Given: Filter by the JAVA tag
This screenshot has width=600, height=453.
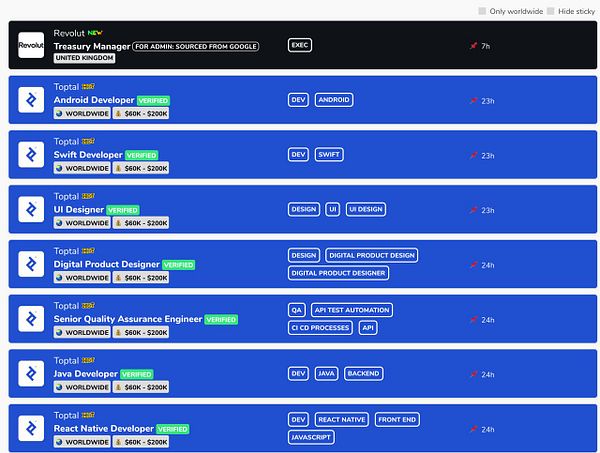Looking at the screenshot, I should coord(326,373).
